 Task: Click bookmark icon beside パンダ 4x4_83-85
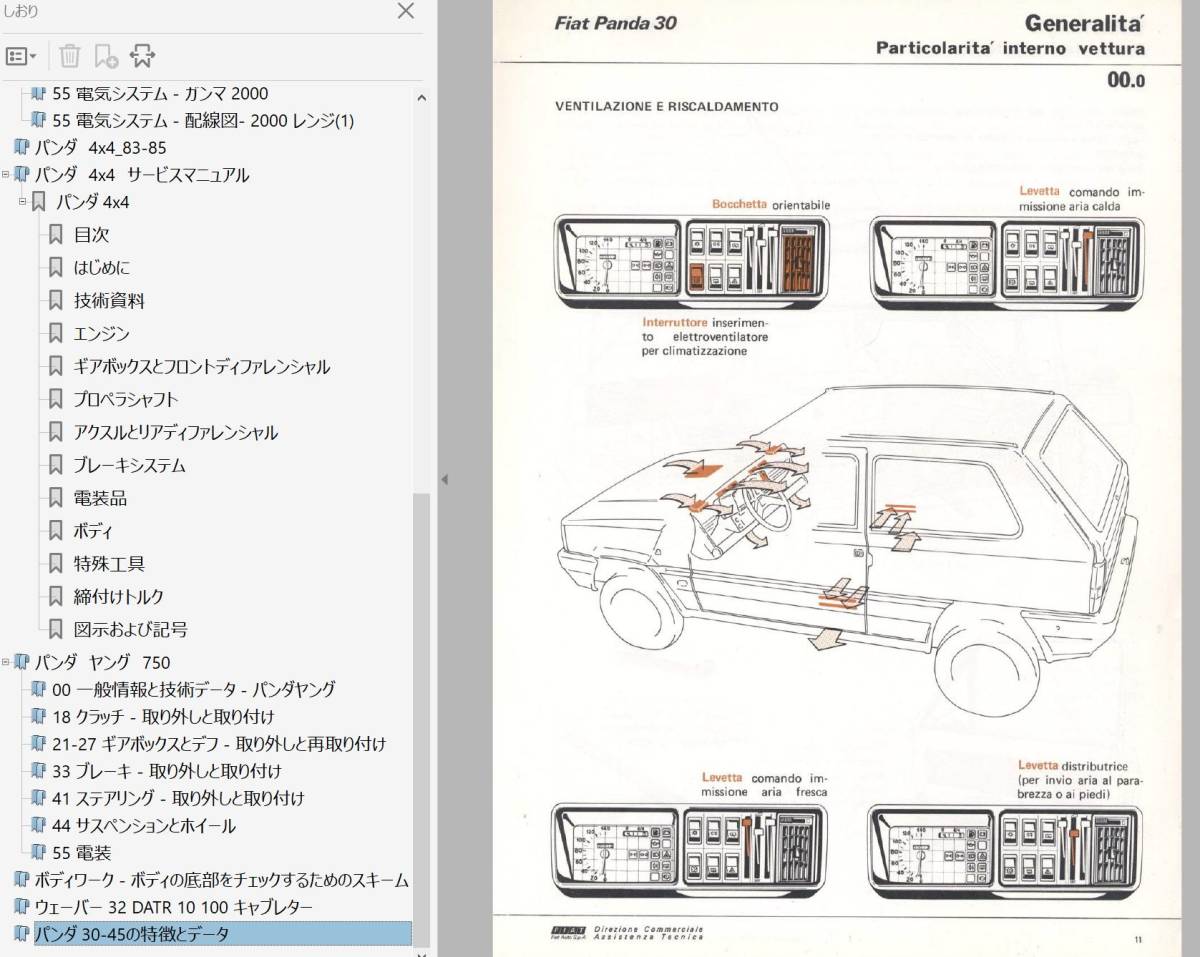[x=22, y=148]
